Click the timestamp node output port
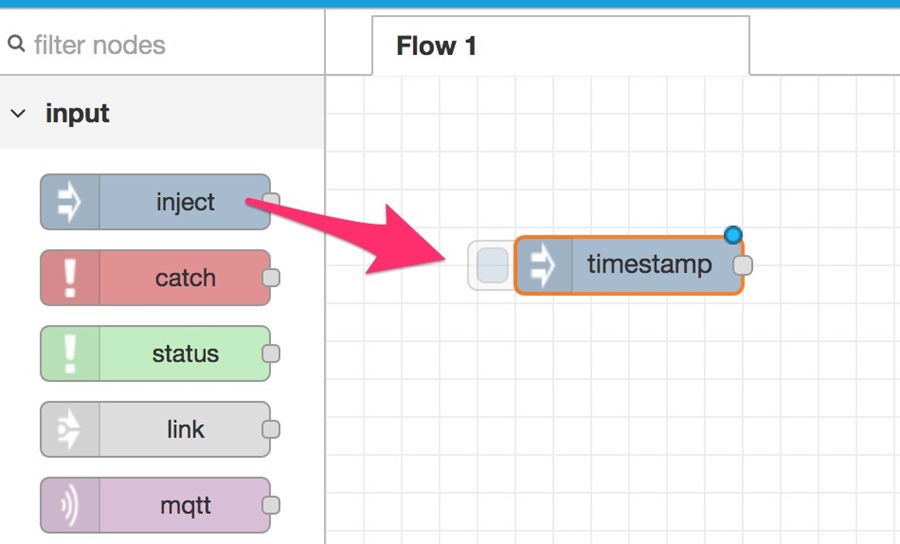The width and height of the screenshot is (900, 544). [743, 265]
